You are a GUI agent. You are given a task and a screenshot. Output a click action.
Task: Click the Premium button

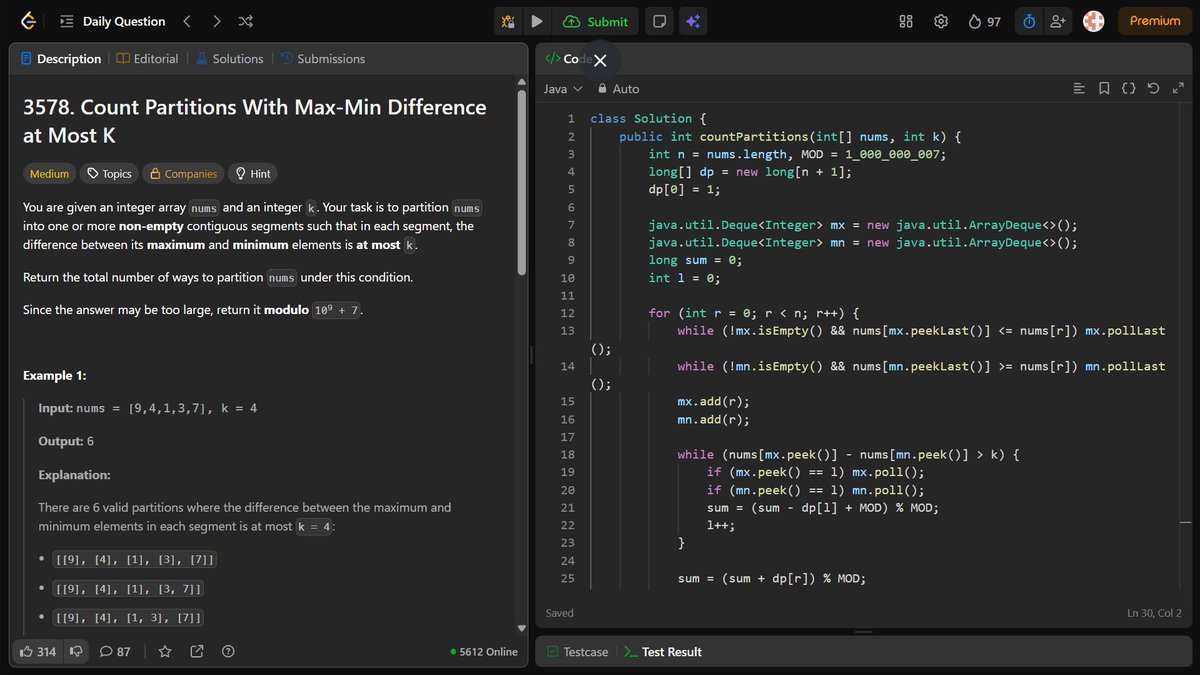[1155, 21]
